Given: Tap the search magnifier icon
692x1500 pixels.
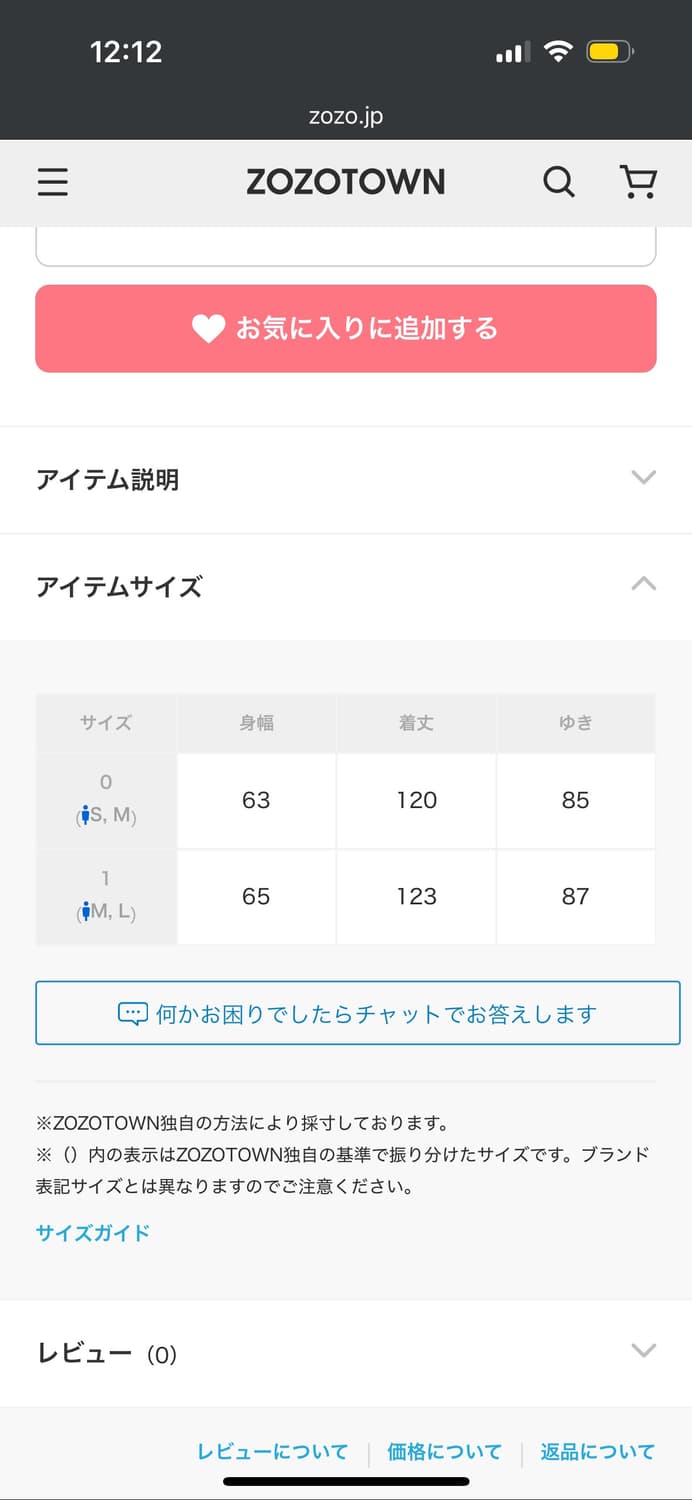Looking at the screenshot, I should pos(558,182).
